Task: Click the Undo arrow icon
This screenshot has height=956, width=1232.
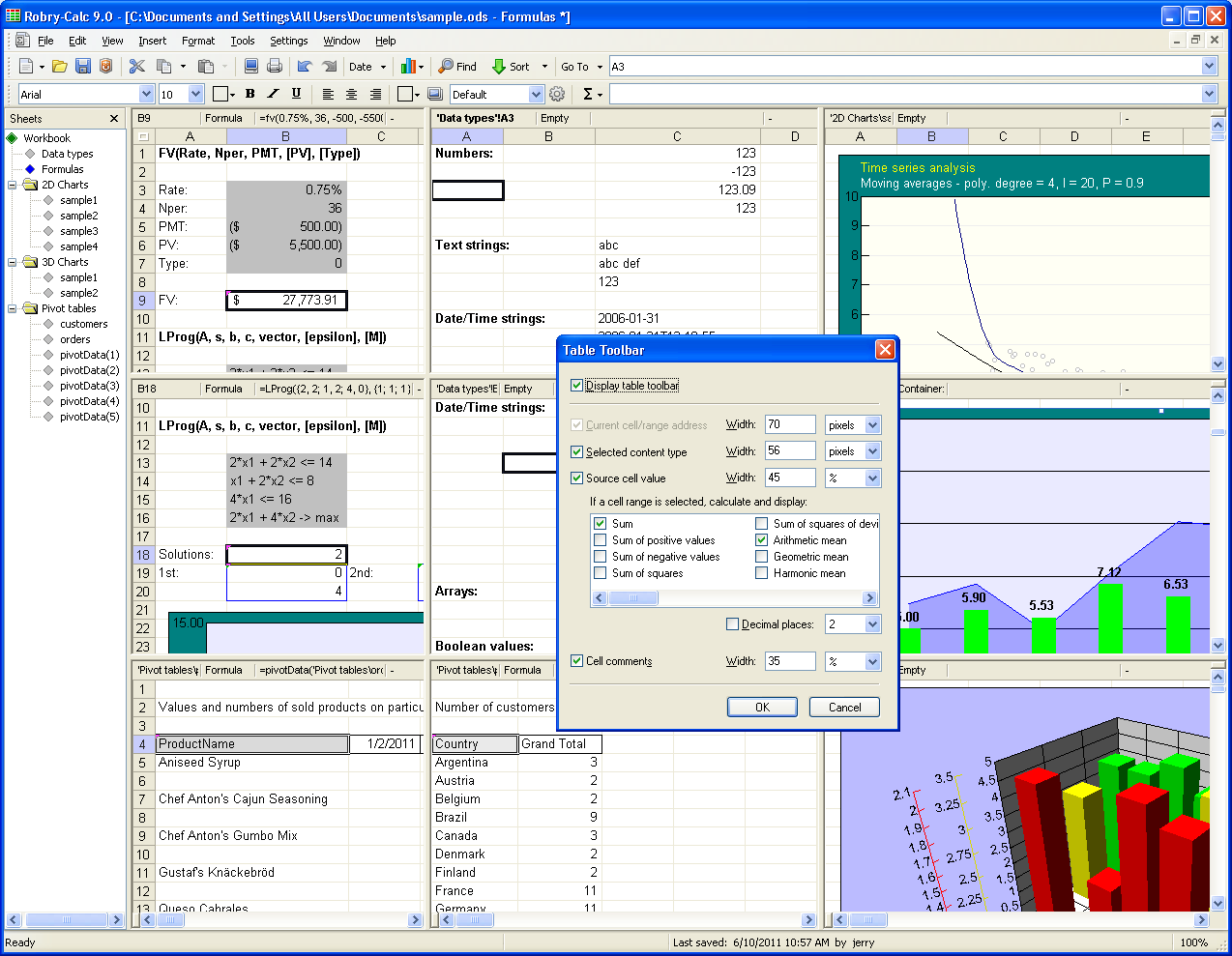Action: click(305, 67)
